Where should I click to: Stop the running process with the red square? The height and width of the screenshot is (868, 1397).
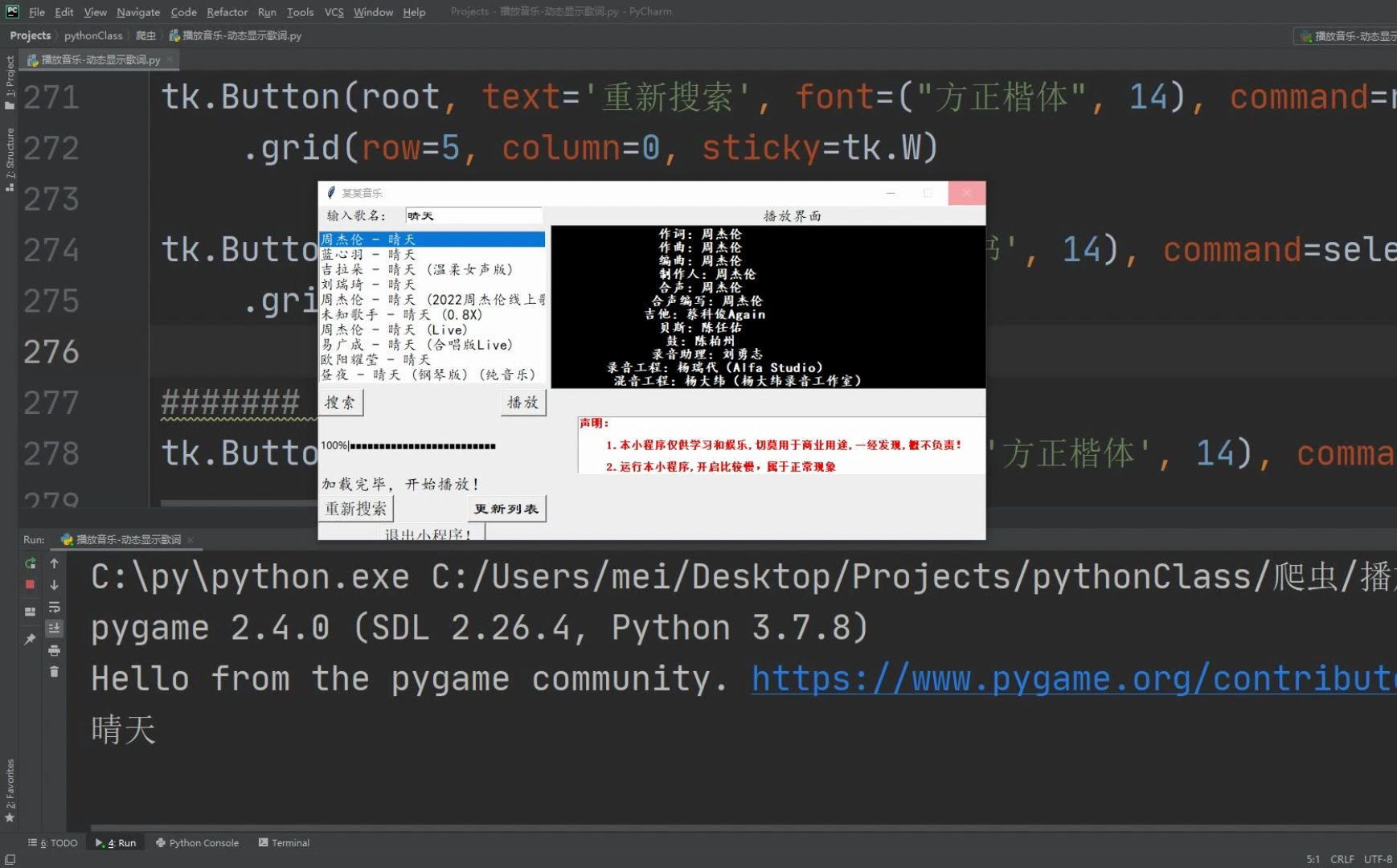pos(30,585)
